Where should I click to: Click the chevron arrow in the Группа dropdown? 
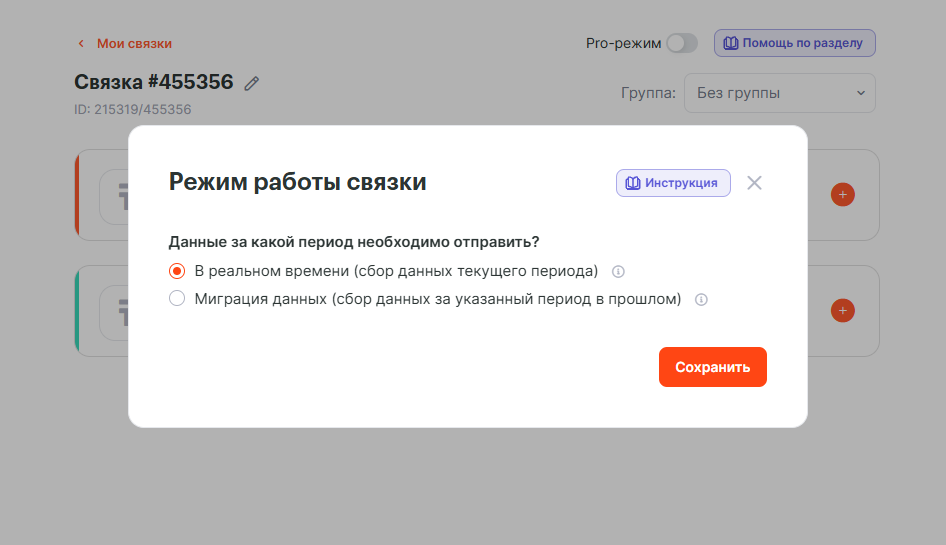860,93
